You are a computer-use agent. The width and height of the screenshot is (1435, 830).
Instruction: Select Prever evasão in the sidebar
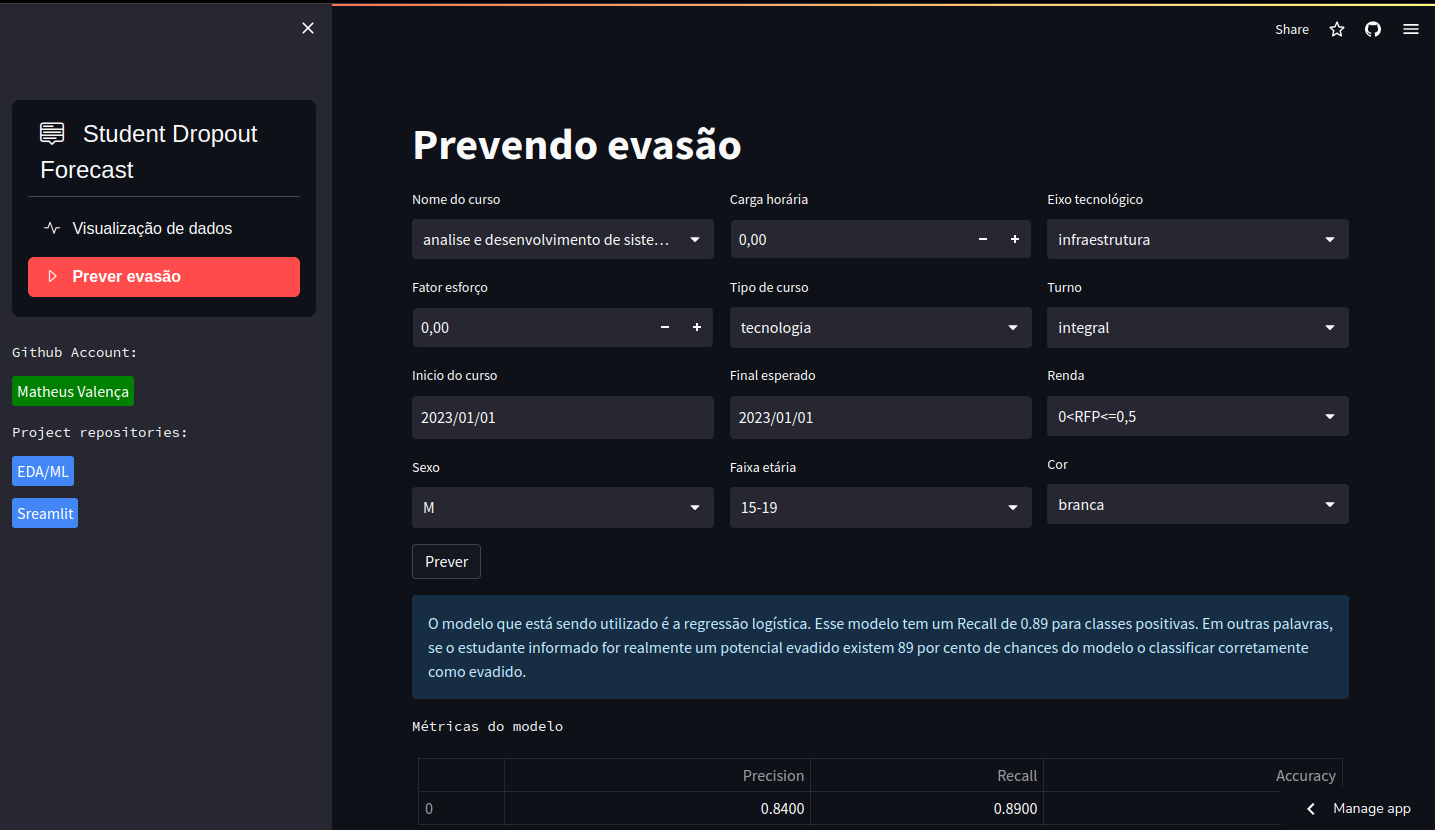[163, 276]
